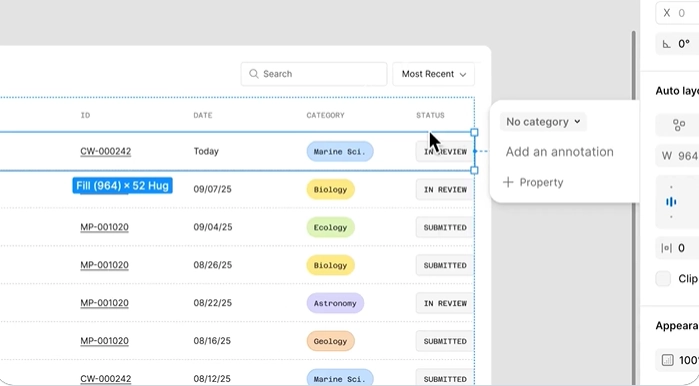Click the 09/07/25 date cell
This screenshot has width=699, height=386.
pos(212,189)
